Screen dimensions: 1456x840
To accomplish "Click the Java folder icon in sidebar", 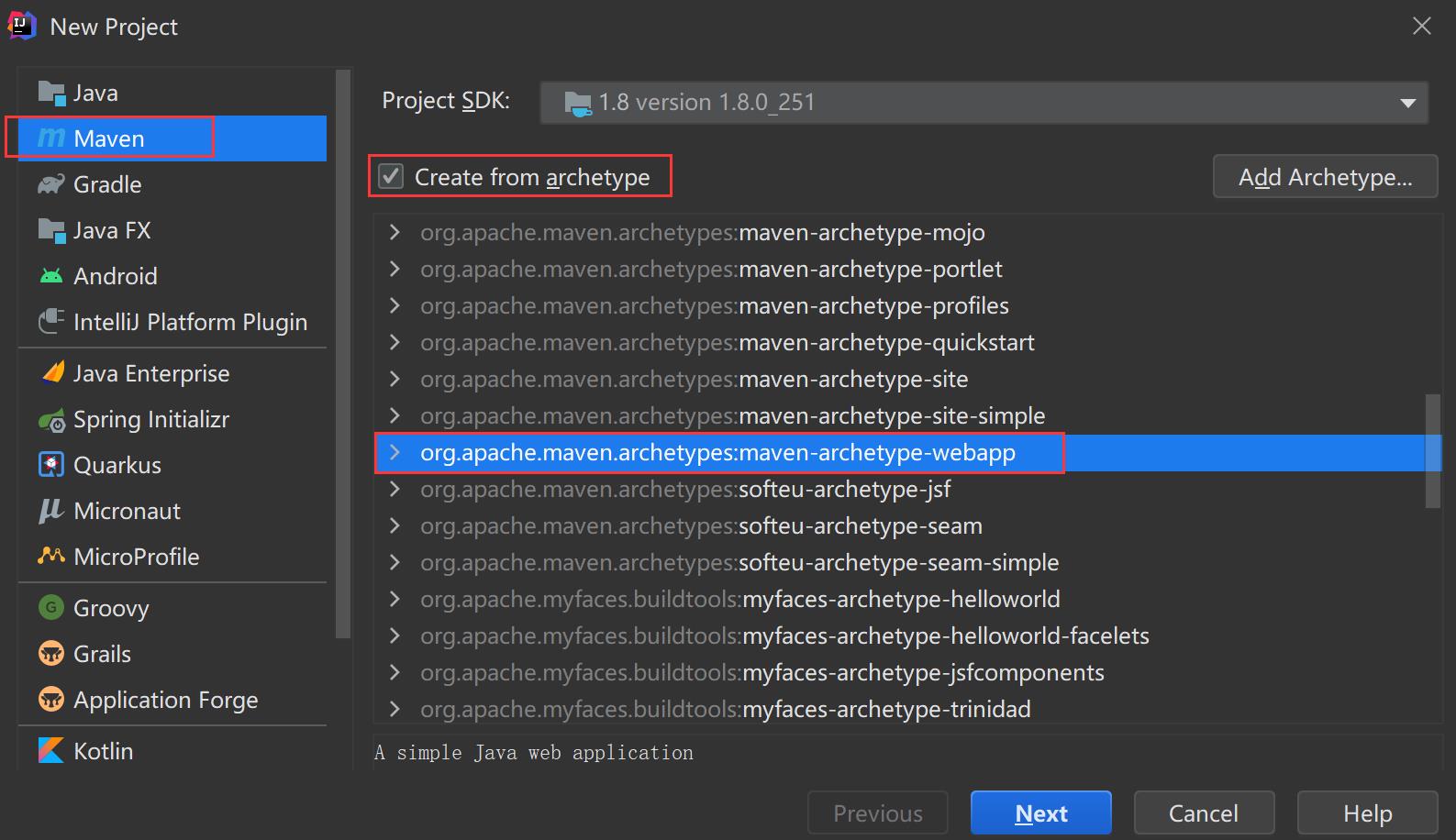I will click(x=51, y=93).
